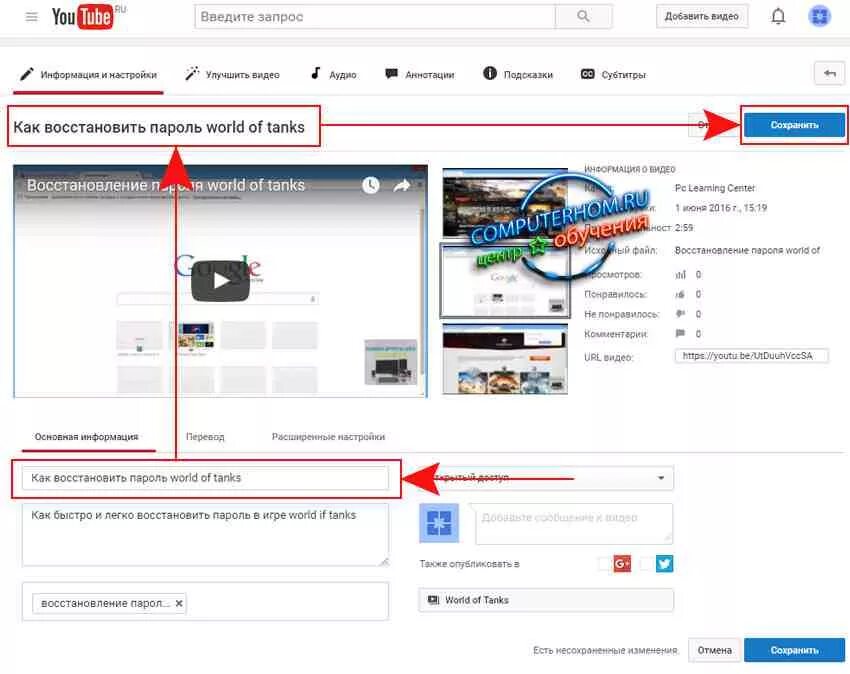Remove the восстановление парол tag
Image resolution: width=850 pixels, height=674 pixels.
(x=179, y=603)
